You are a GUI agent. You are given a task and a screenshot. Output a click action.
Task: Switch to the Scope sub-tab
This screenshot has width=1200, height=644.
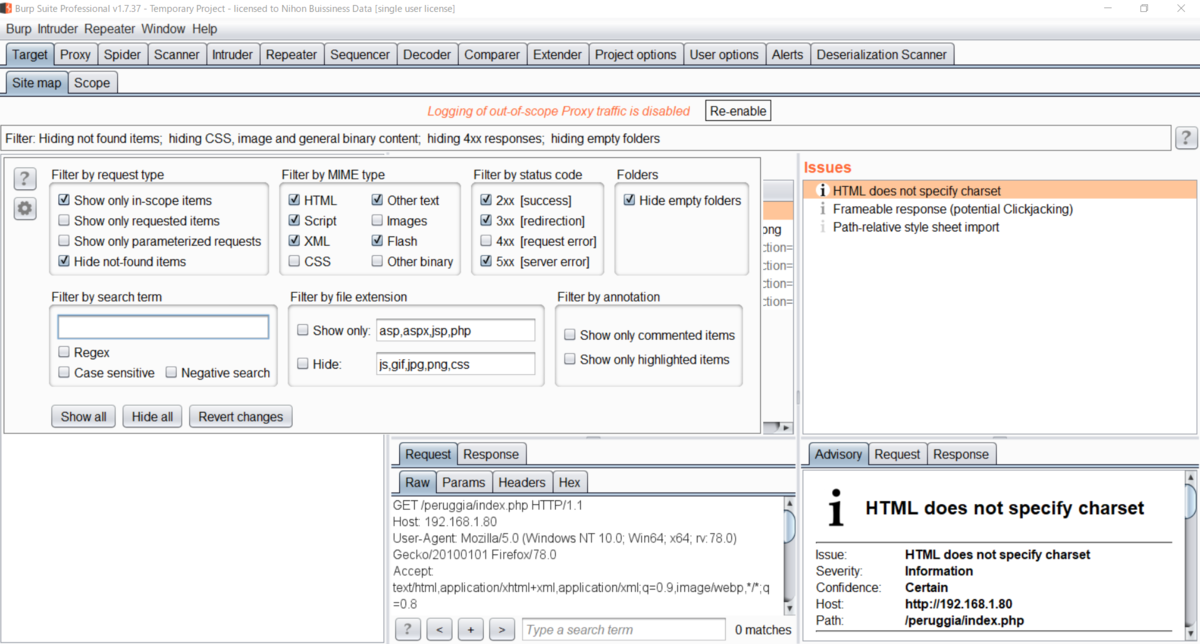point(92,83)
